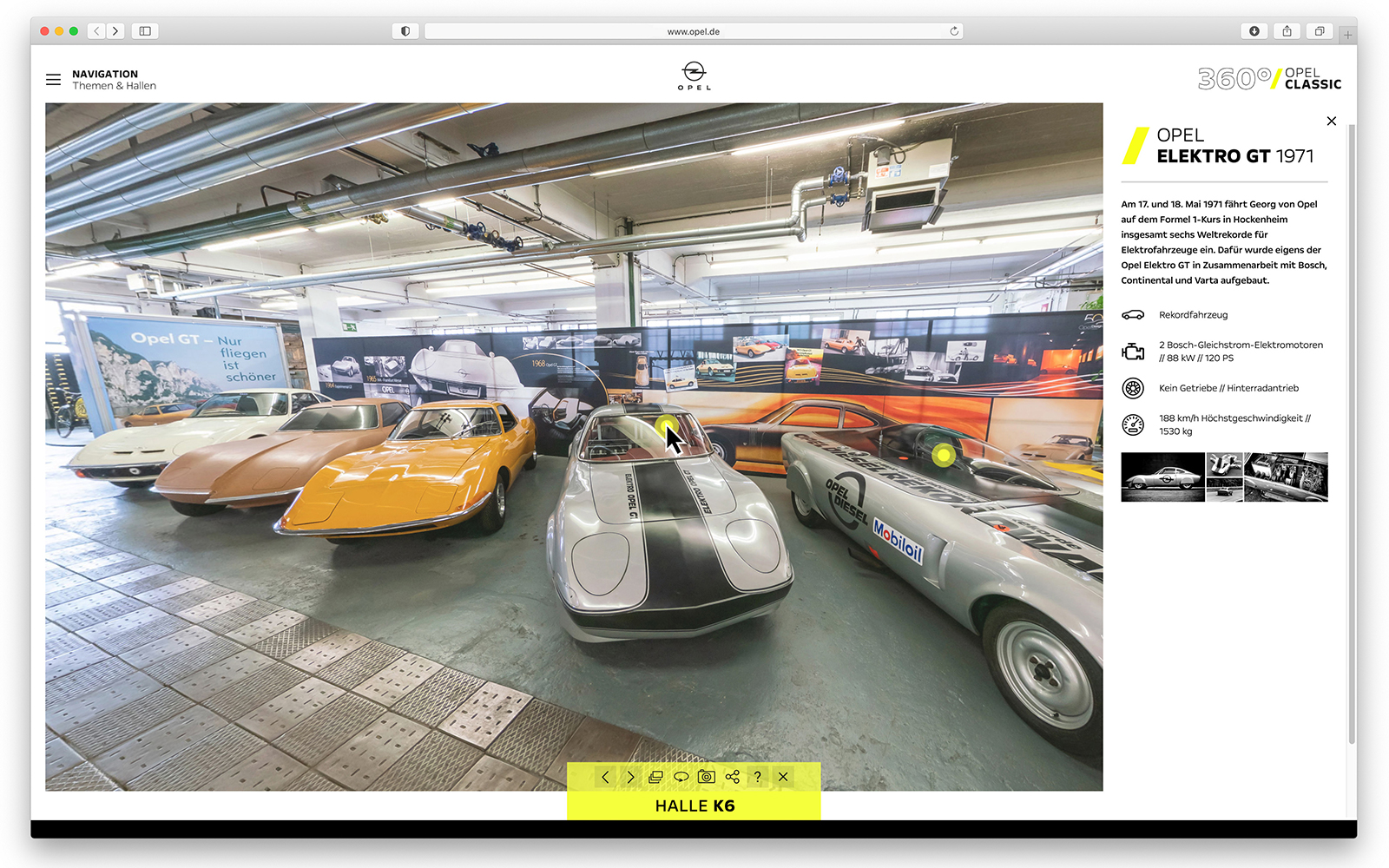Click the NAVIGATION Themen & Hallen label
The height and width of the screenshot is (868, 1389).
click(x=114, y=80)
